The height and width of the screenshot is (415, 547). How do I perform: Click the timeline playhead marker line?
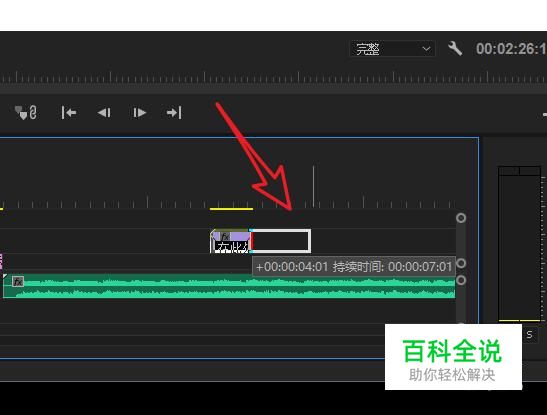coord(314,187)
